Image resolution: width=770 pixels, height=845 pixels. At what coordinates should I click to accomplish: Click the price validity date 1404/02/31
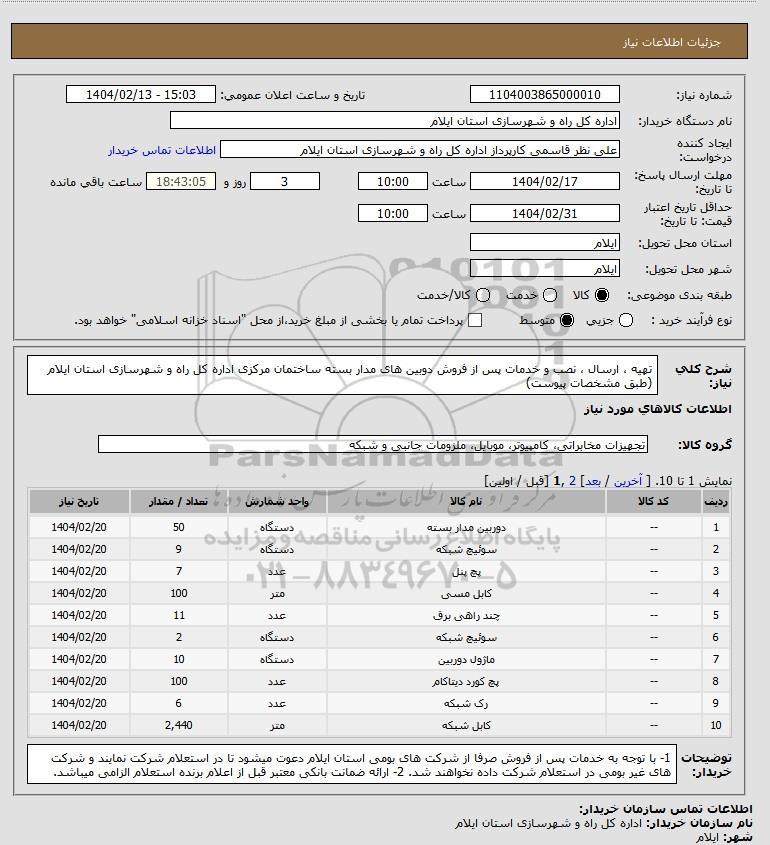click(545, 213)
